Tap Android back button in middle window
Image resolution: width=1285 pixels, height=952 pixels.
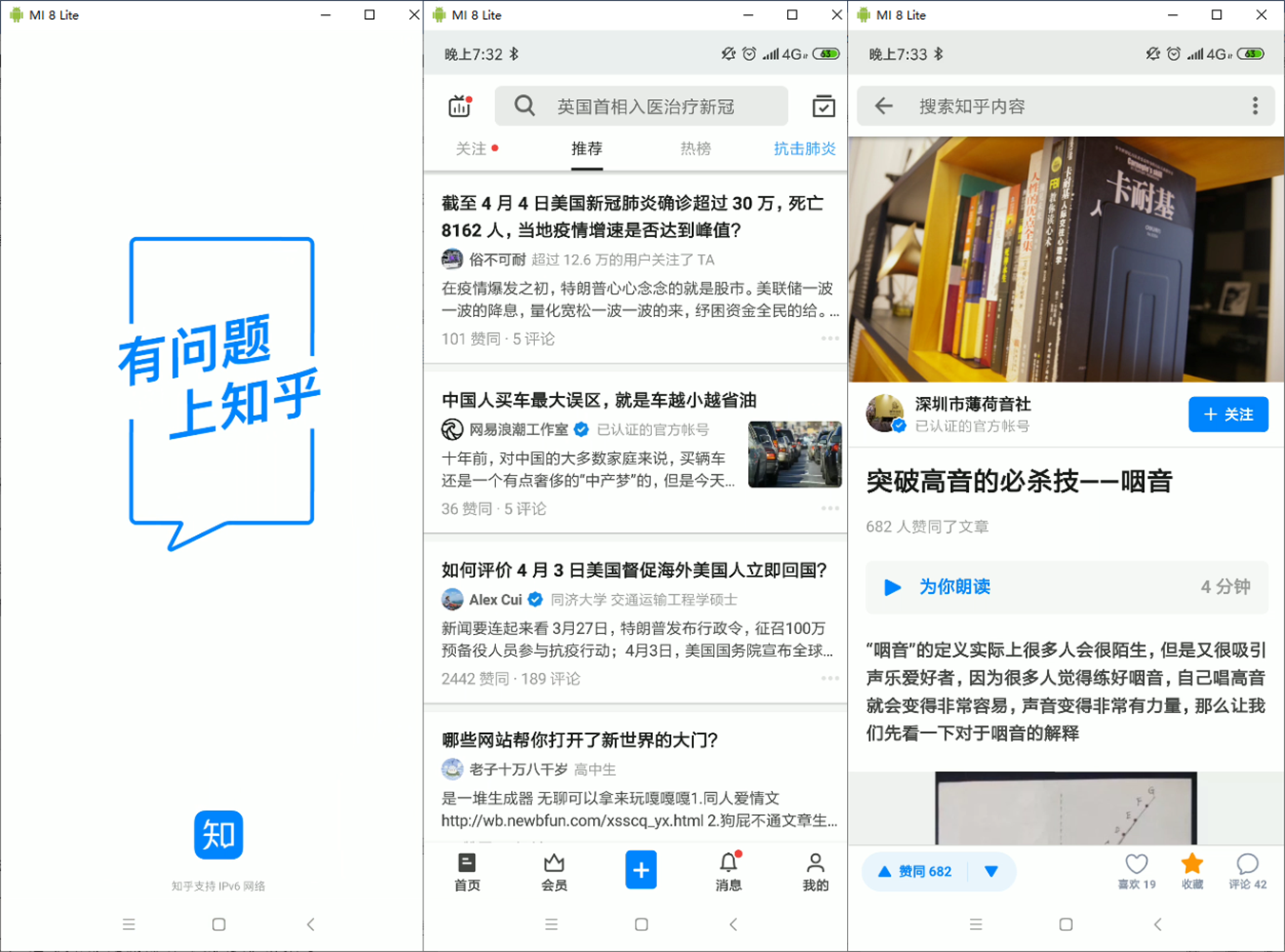pos(732,923)
